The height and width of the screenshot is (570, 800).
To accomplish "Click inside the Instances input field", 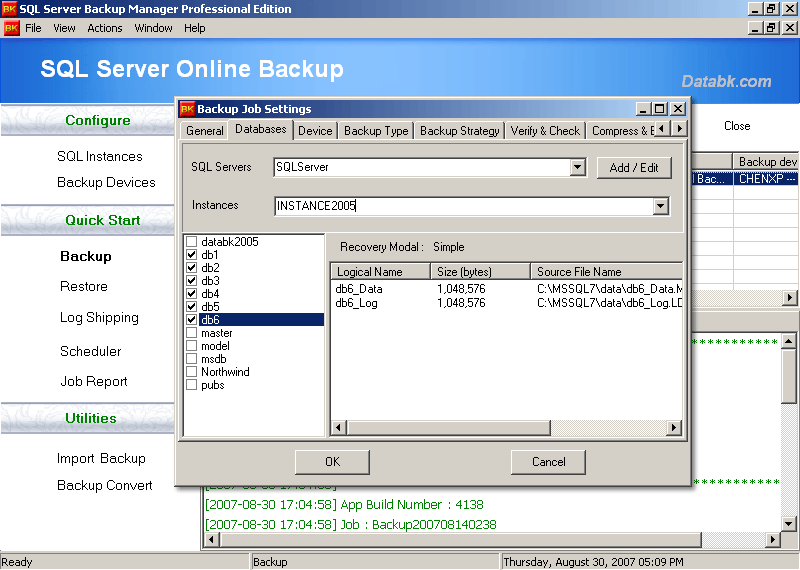I will [x=463, y=206].
